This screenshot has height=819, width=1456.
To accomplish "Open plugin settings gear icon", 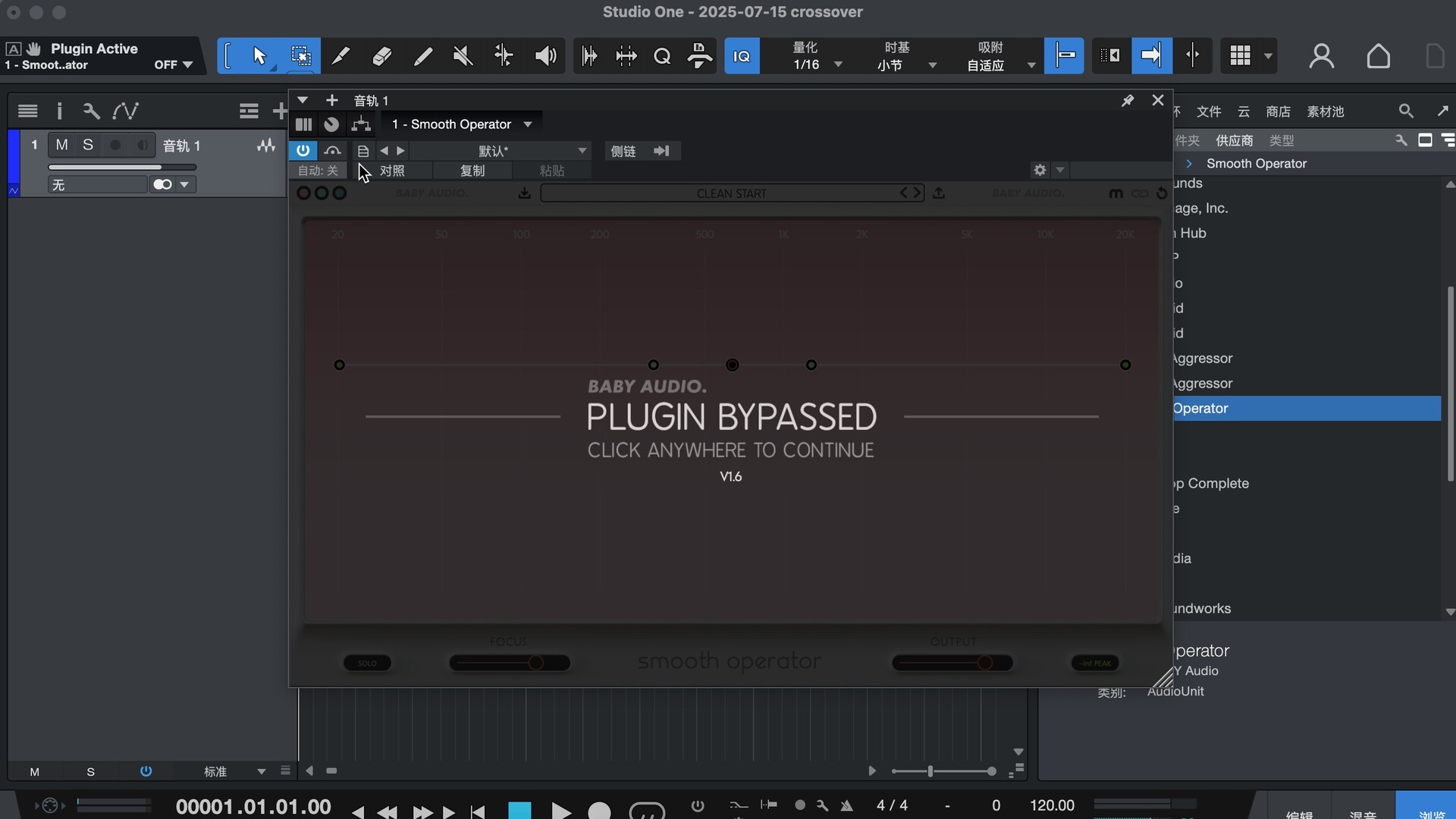I will [x=1040, y=170].
